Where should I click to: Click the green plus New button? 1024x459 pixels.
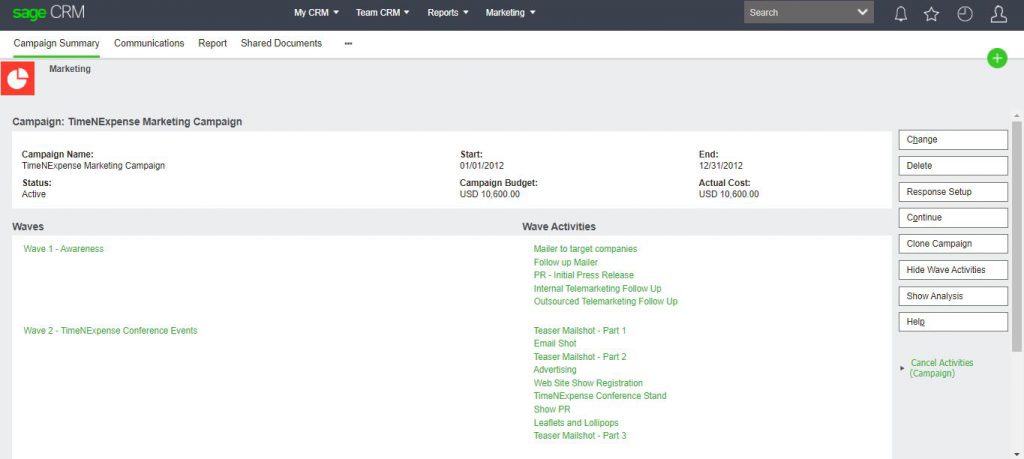coord(997,58)
